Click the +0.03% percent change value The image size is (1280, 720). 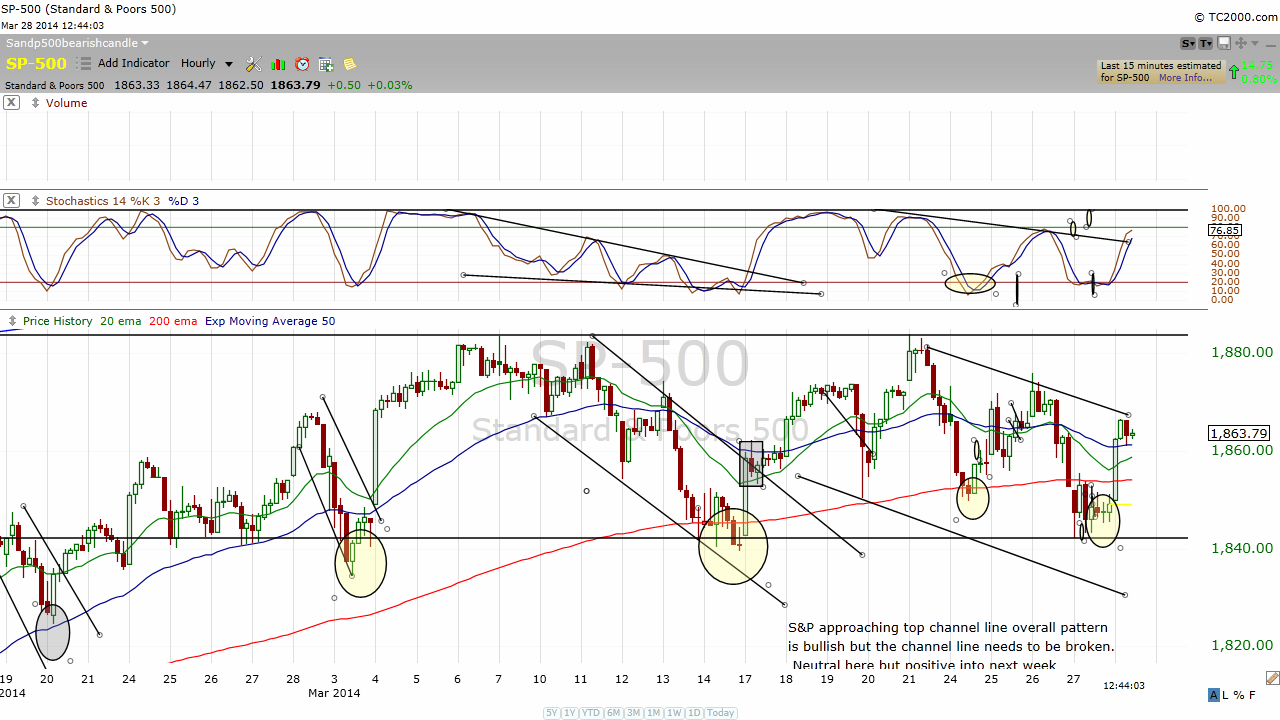[390, 85]
